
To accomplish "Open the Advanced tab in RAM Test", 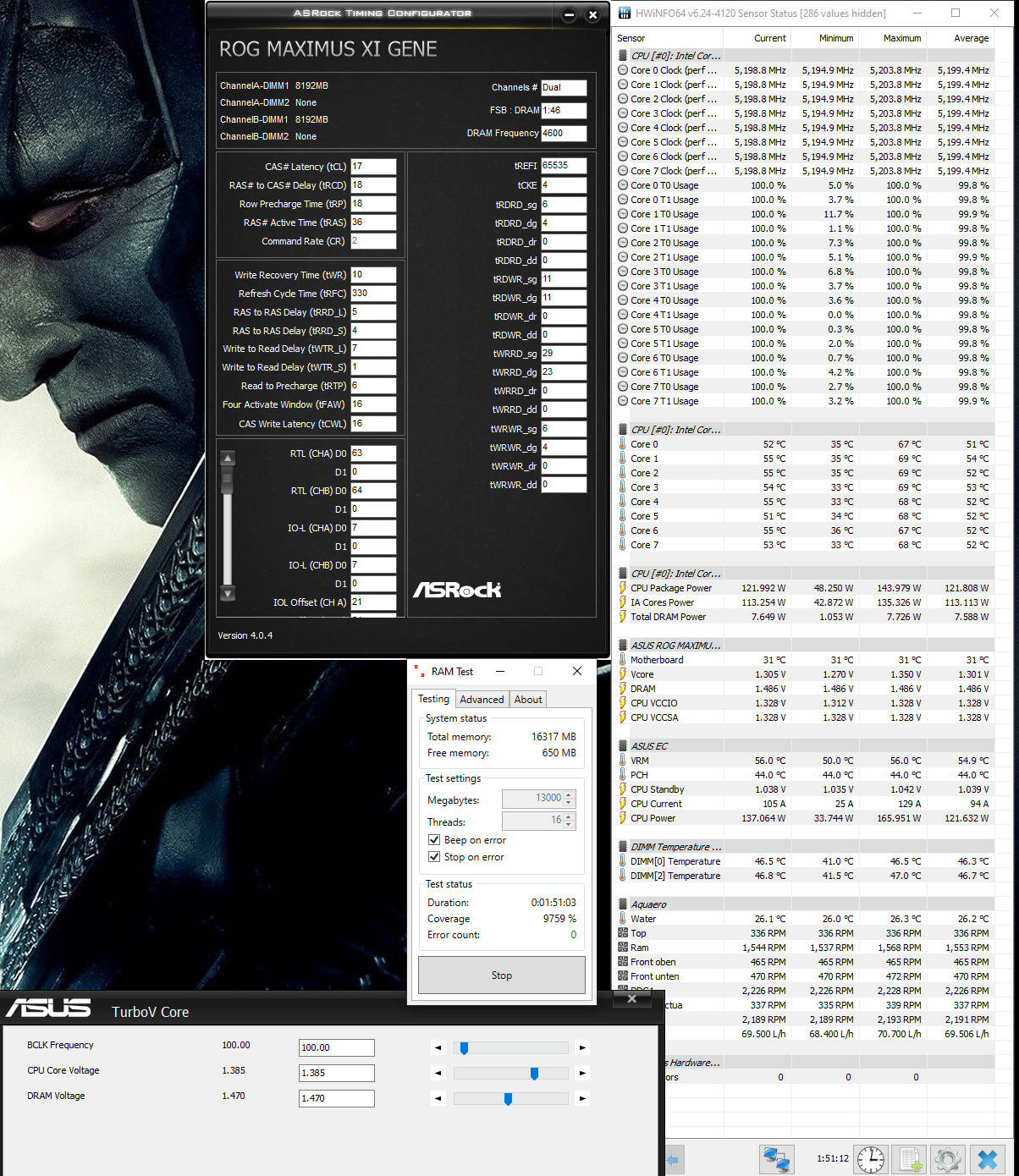I will [x=482, y=700].
